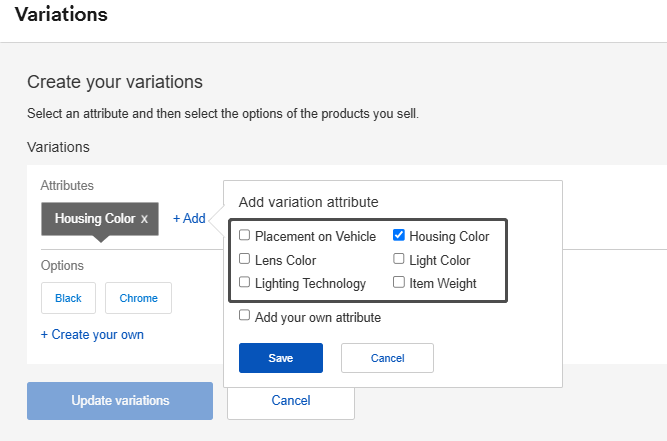Tick the Light Color checkbox
Screen dimensions: 667x441
coord(399,259)
